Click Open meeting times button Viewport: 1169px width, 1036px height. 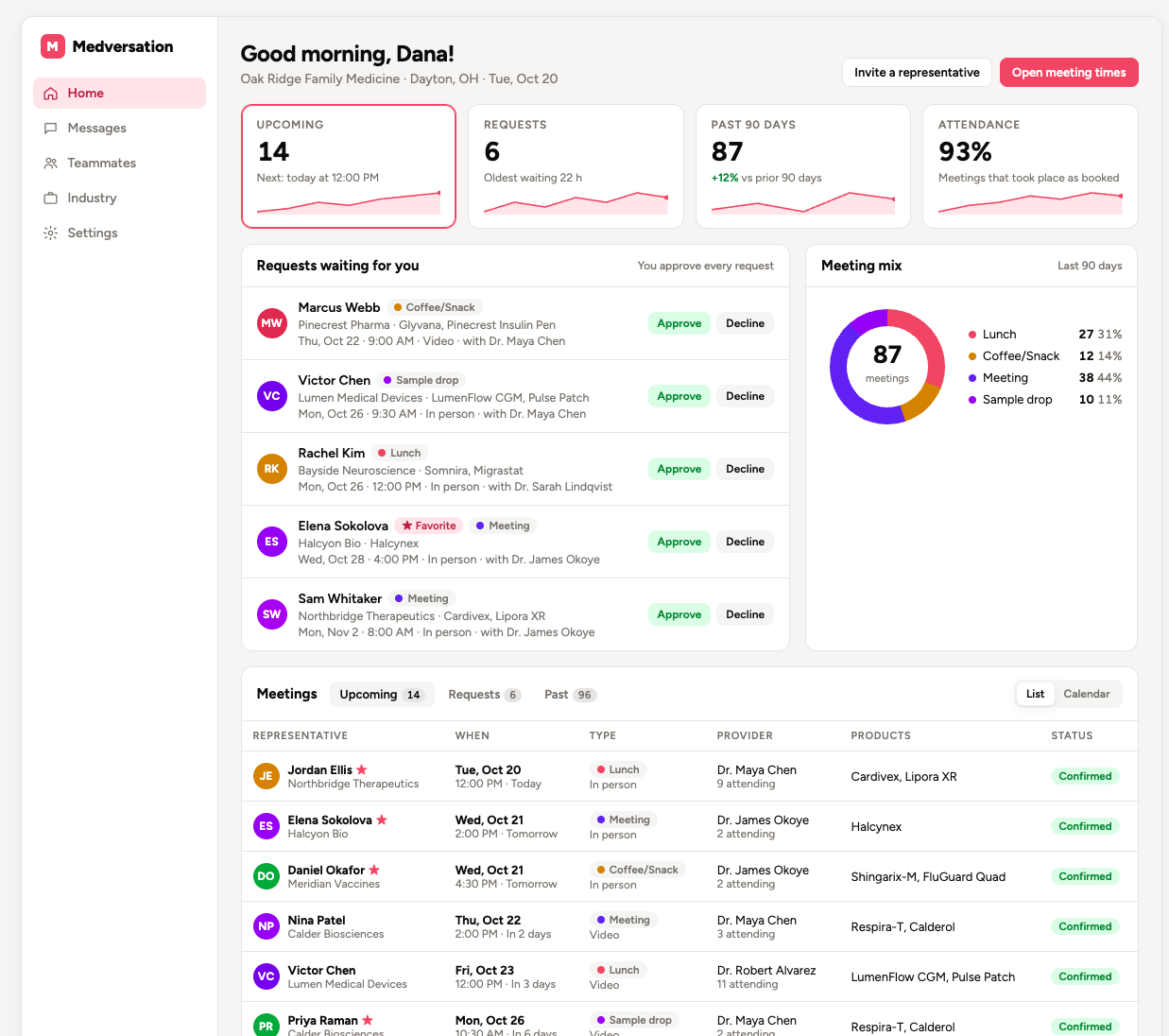click(x=1069, y=73)
